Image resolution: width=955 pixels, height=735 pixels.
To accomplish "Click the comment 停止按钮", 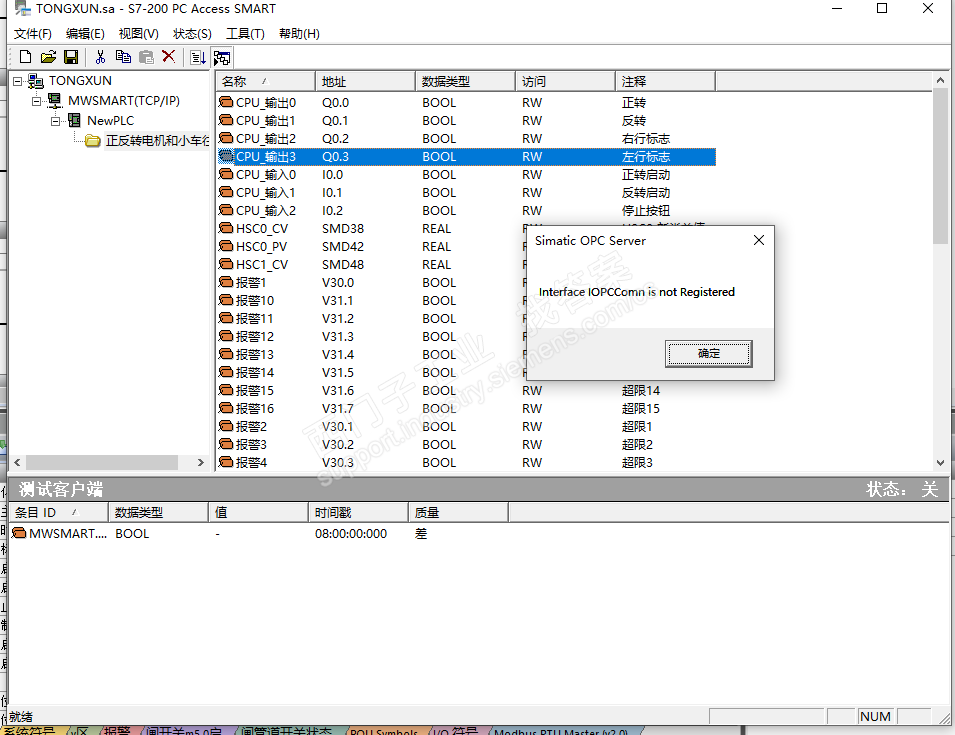I will coord(646,210).
